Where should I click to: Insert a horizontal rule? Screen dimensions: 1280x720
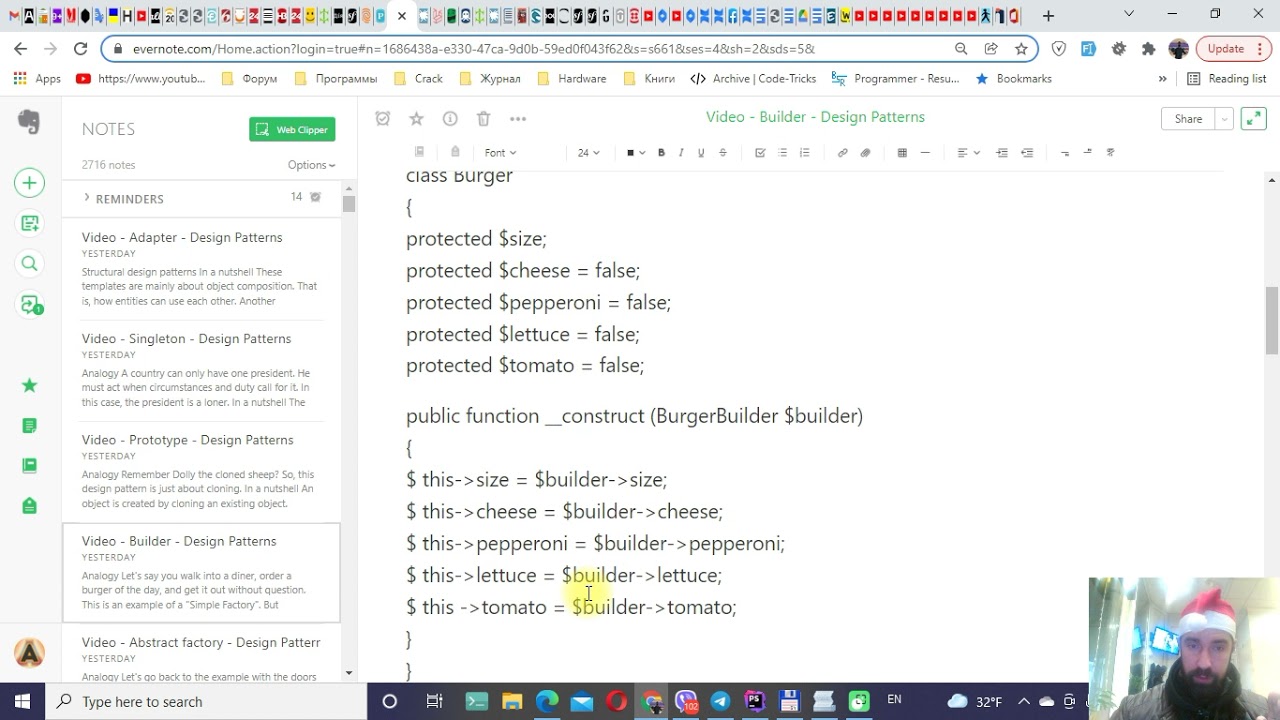pos(925,153)
